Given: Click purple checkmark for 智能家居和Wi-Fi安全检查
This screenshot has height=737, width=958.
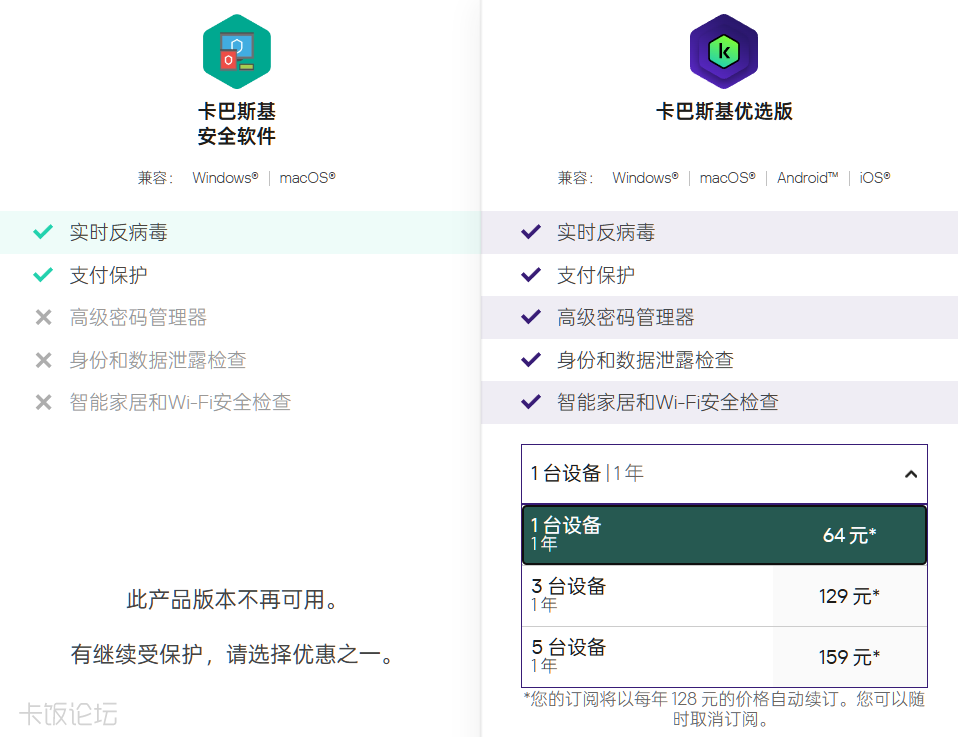Looking at the screenshot, I should (x=530, y=402).
